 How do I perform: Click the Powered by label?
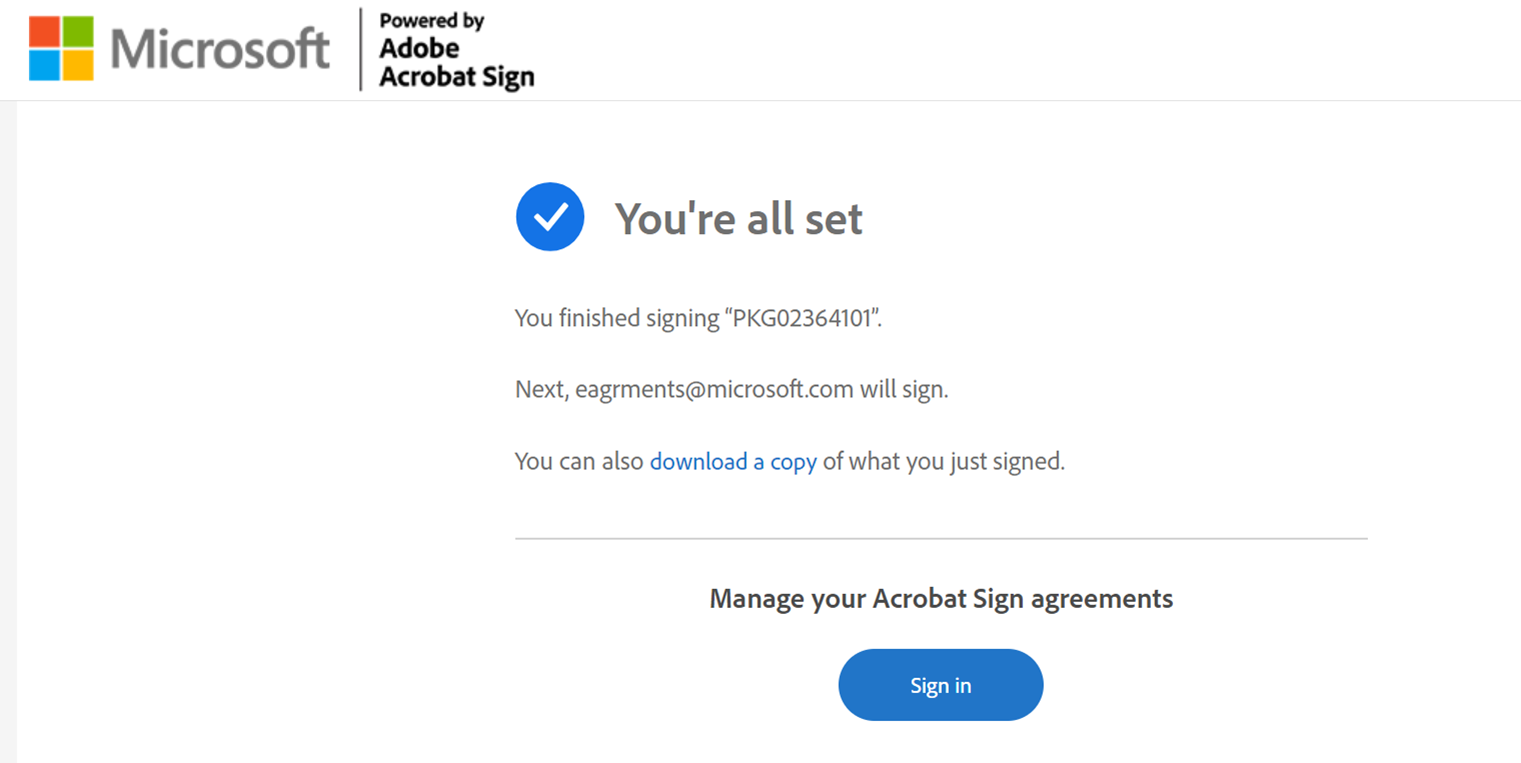click(432, 20)
